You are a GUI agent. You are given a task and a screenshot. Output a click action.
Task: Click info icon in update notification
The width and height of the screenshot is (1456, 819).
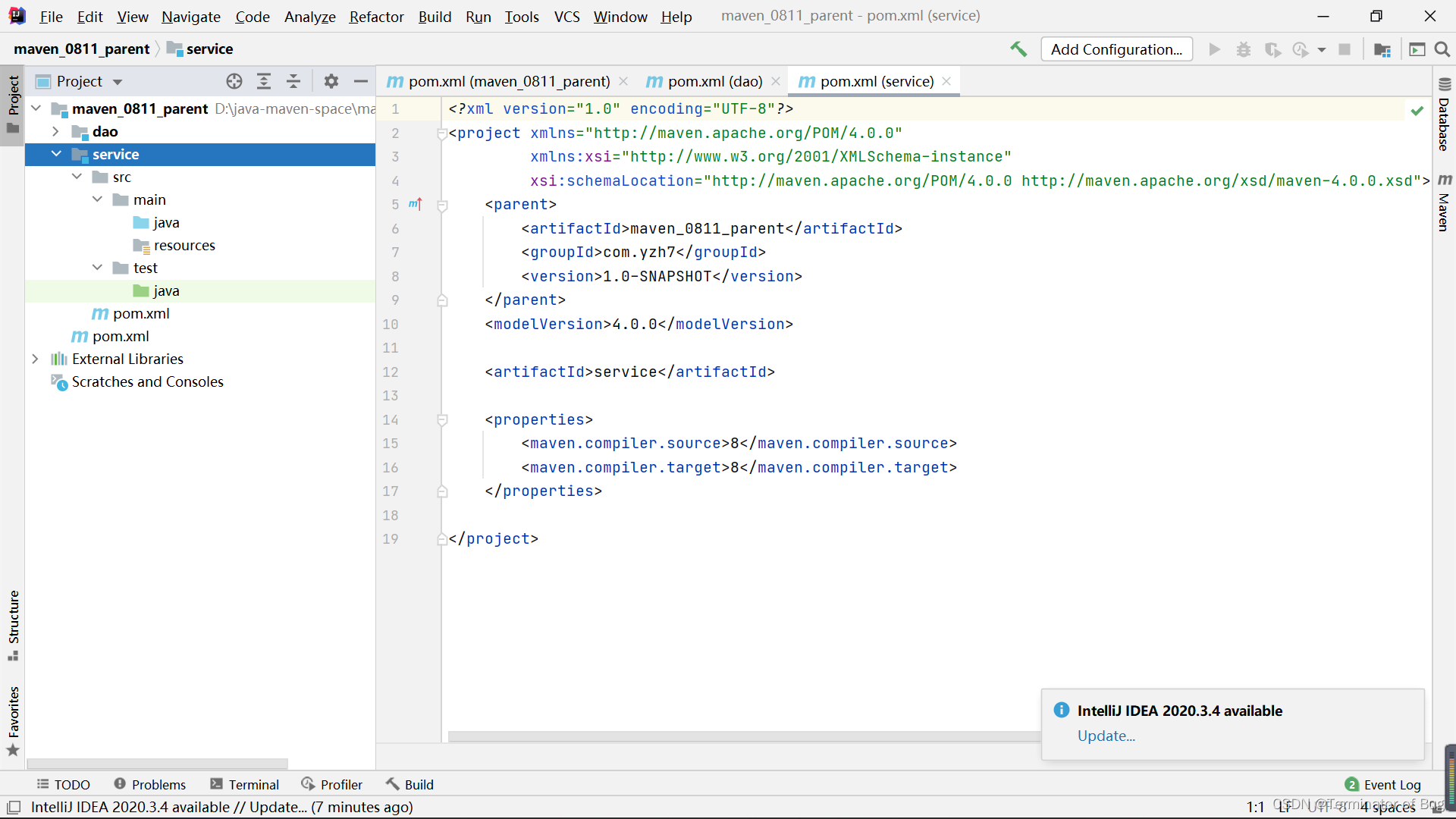[1062, 711]
